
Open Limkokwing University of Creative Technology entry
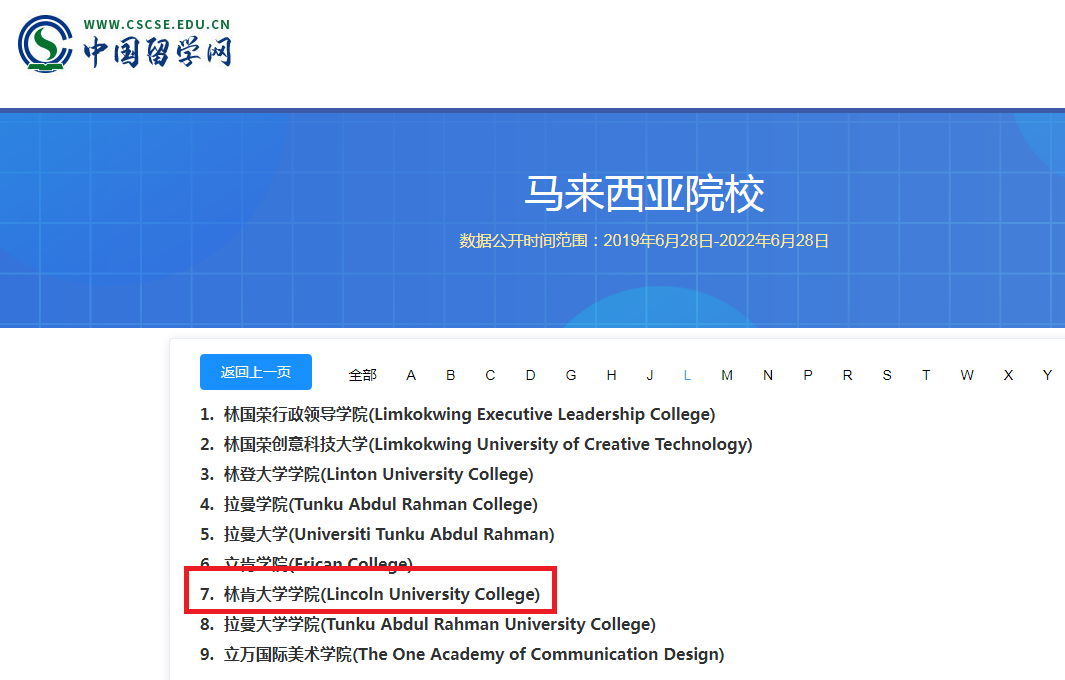[488, 444]
